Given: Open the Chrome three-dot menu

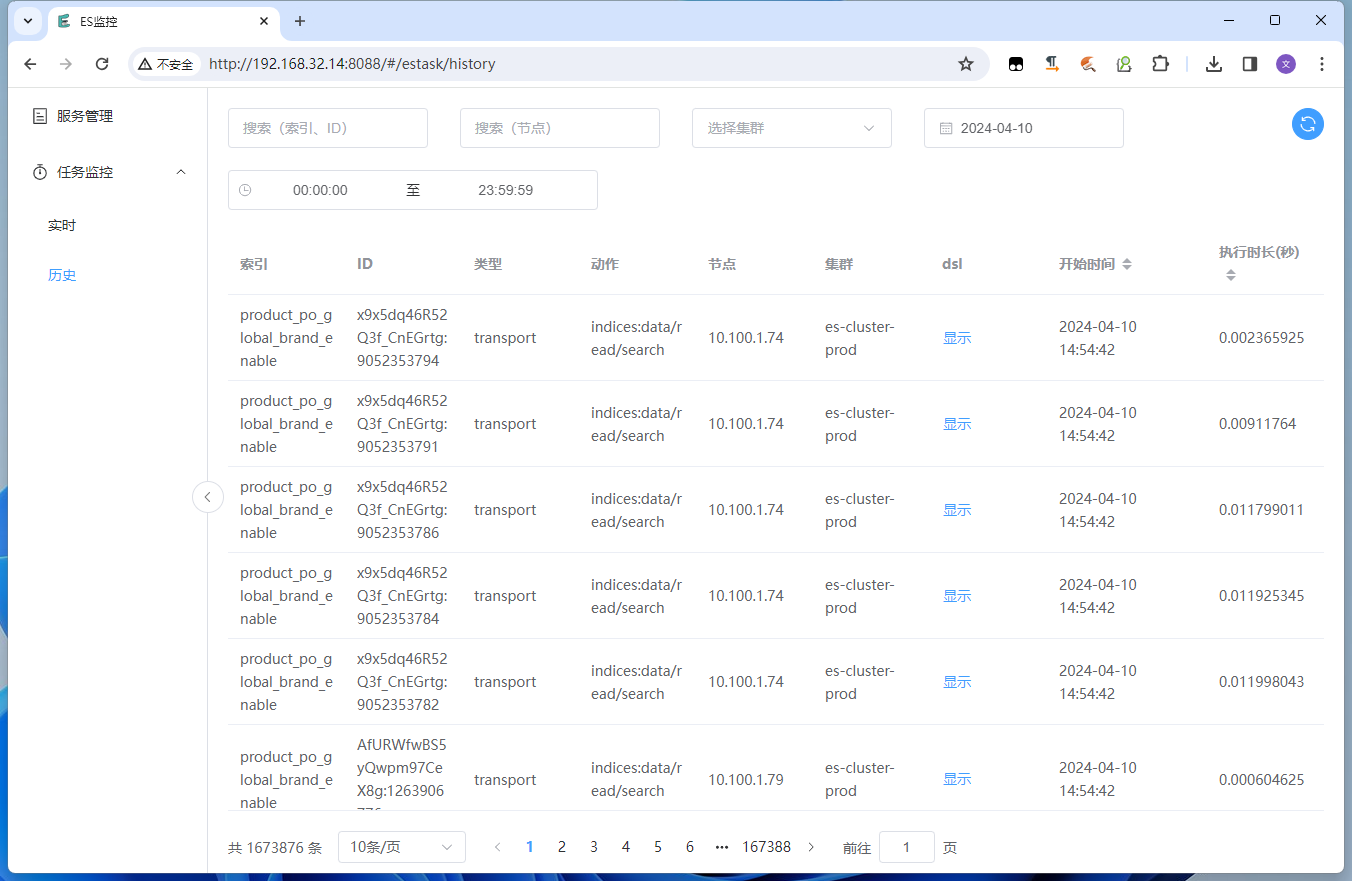Looking at the screenshot, I should pyautogui.click(x=1322, y=64).
